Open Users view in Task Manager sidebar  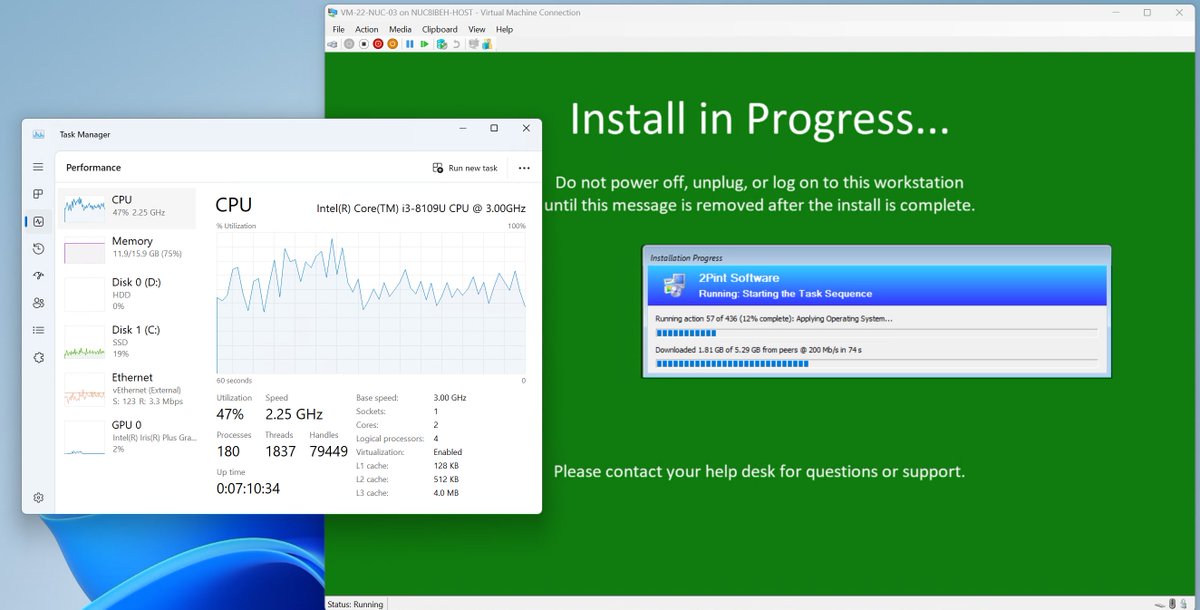coord(38,302)
